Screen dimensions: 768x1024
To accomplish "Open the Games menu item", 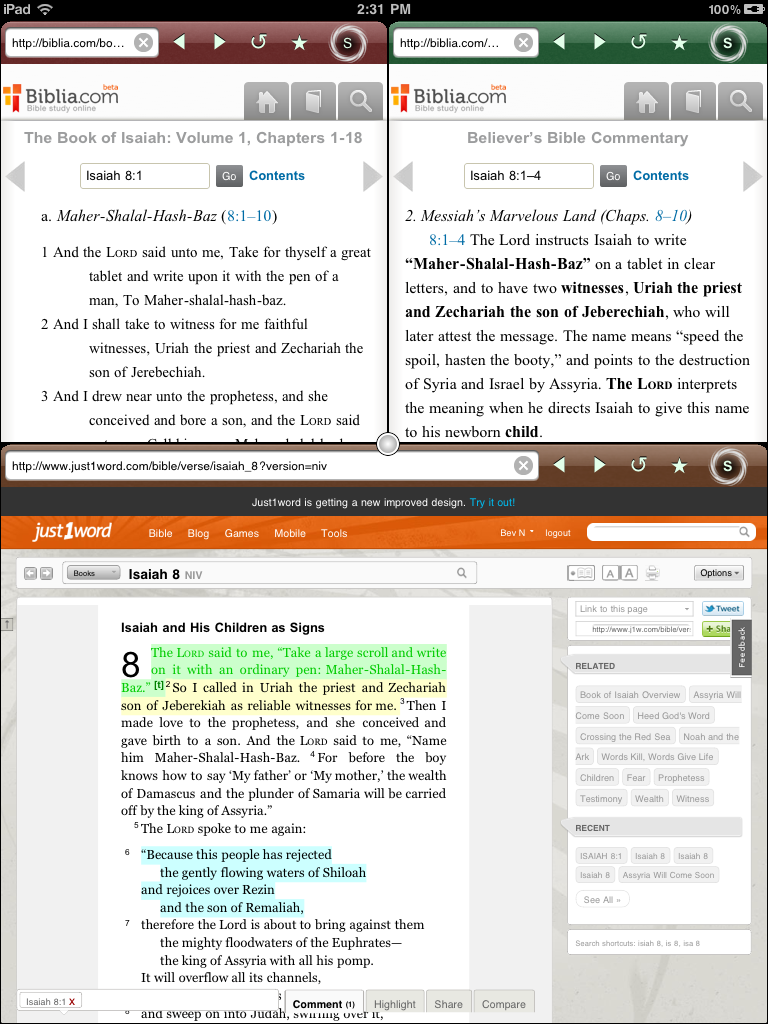I will point(242,533).
